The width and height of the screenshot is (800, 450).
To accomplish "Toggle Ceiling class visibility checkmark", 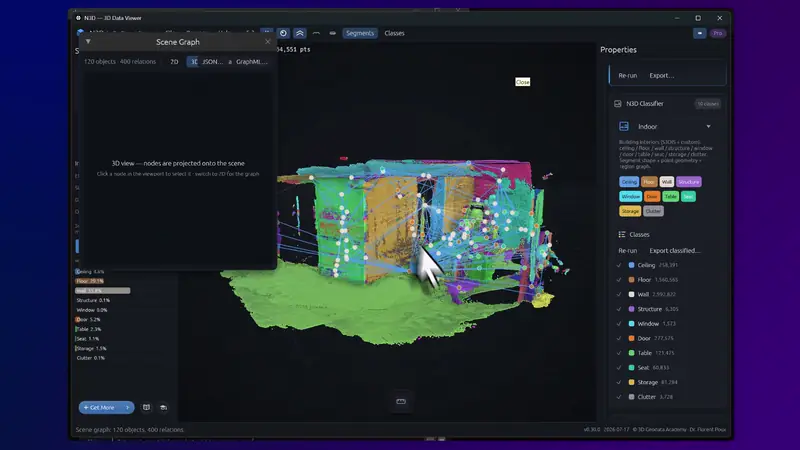I will pyautogui.click(x=619, y=265).
